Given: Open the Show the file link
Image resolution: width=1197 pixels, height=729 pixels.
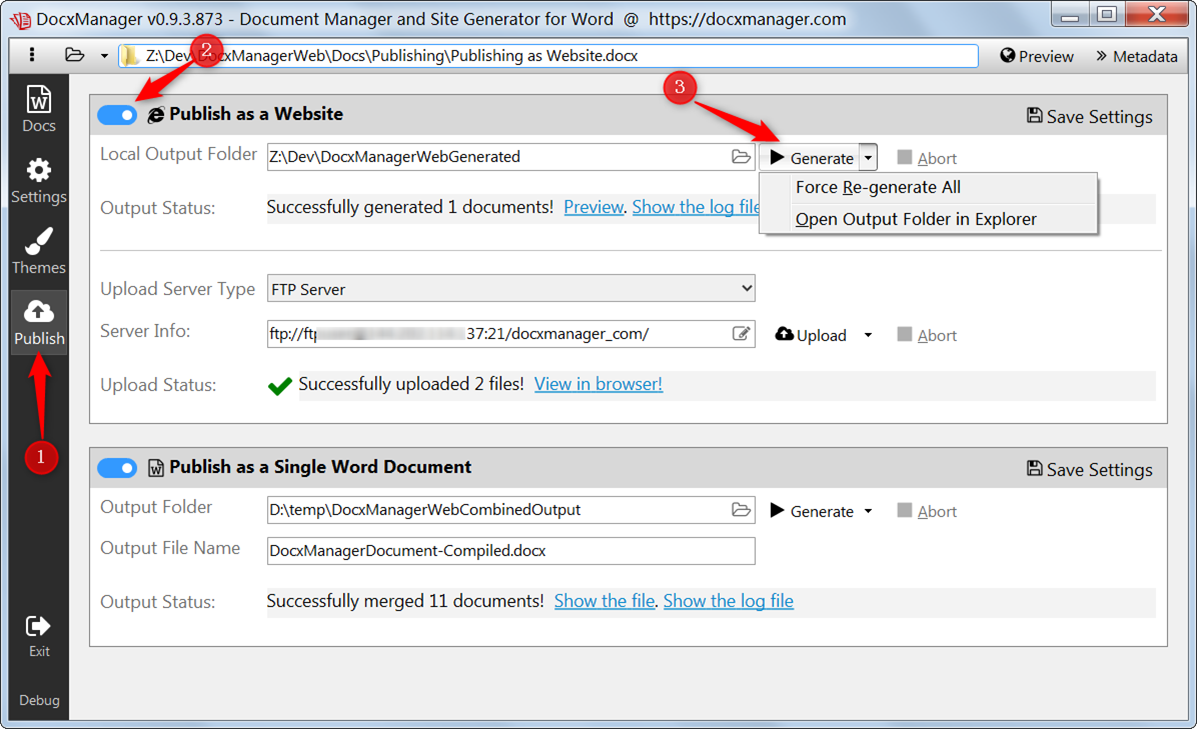Looking at the screenshot, I should pyautogui.click(x=604, y=601).
